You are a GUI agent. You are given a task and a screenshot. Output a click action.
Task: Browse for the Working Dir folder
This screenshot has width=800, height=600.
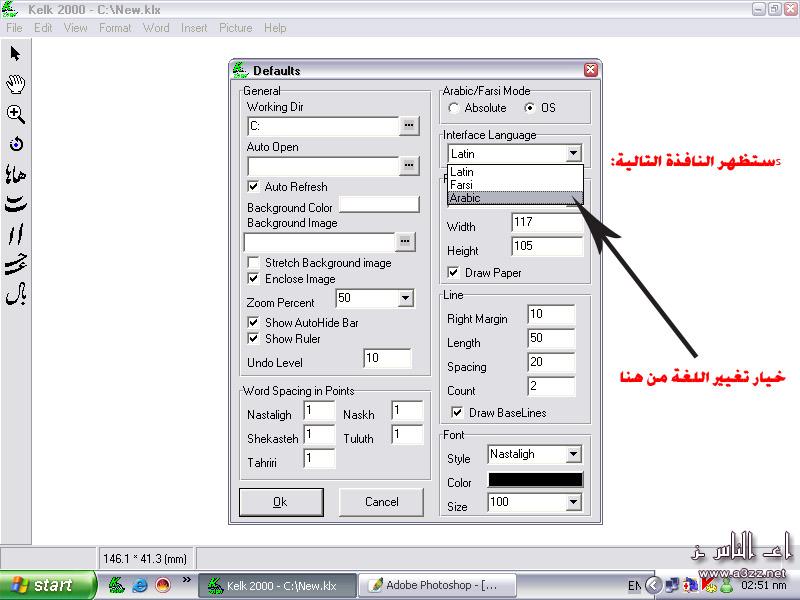click(409, 126)
